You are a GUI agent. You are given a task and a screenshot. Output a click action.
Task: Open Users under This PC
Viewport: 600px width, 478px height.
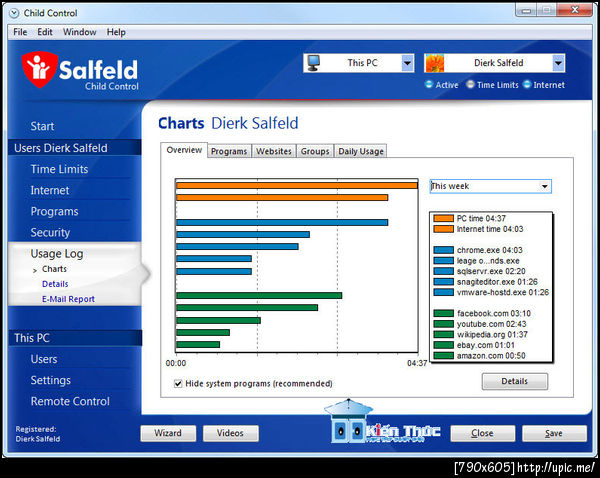coord(44,359)
